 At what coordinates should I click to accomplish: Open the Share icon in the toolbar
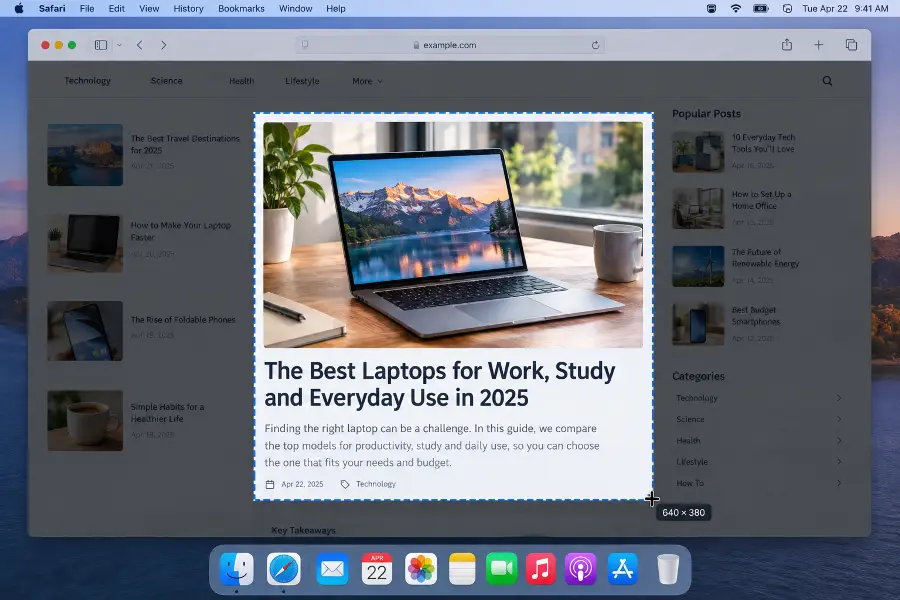coord(787,44)
